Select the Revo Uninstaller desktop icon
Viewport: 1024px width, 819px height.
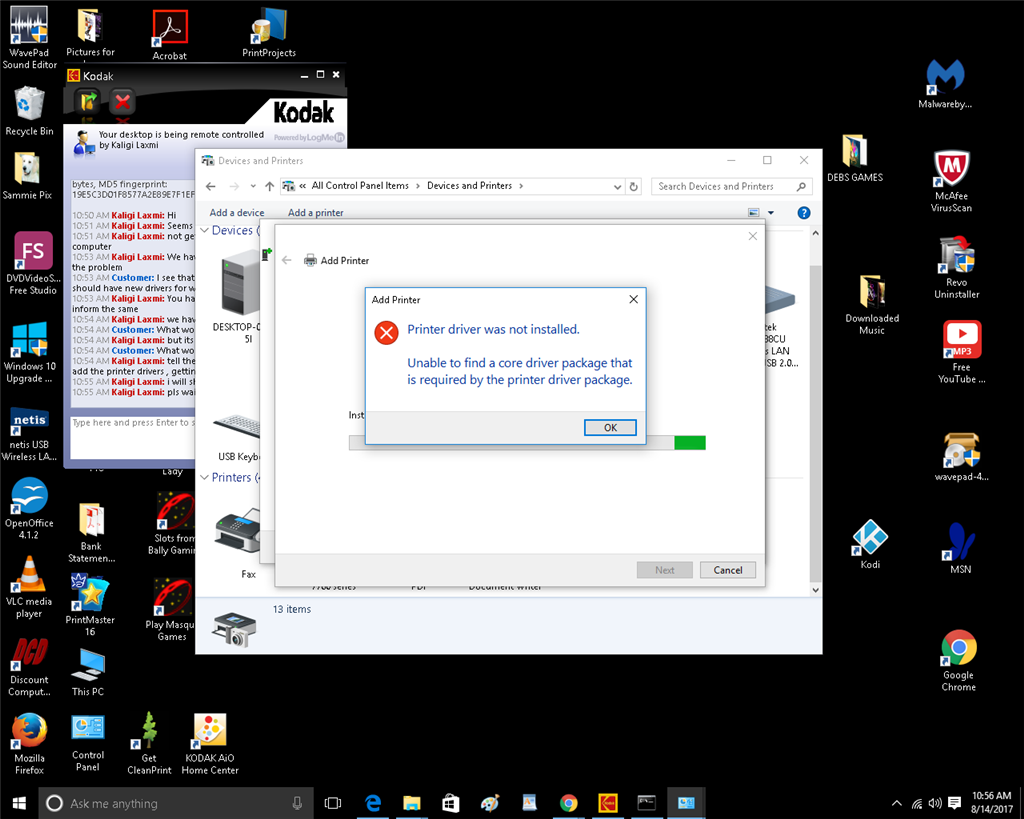click(957, 267)
